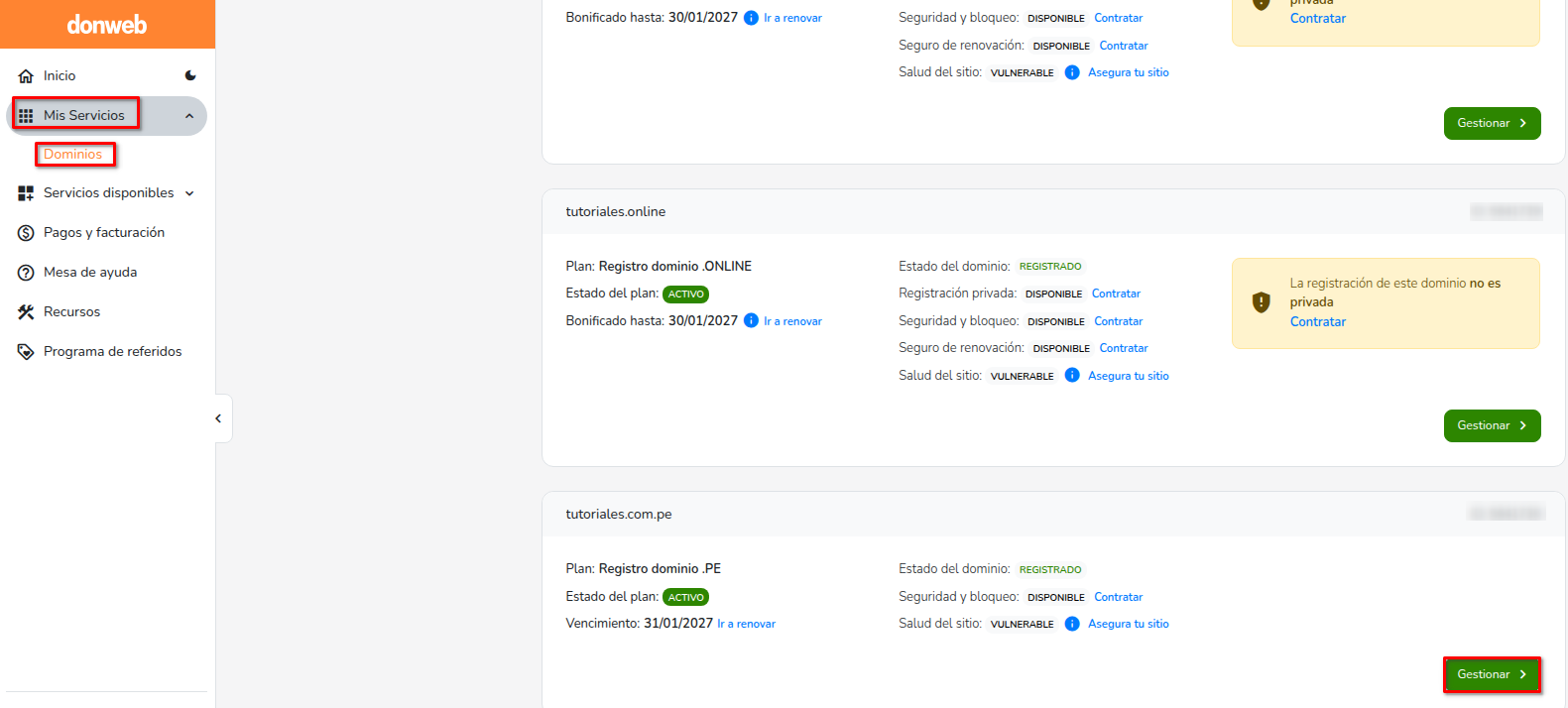1568x708 pixels.
Task: Click the Inicio home icon
Action: (x=26, y=75)
